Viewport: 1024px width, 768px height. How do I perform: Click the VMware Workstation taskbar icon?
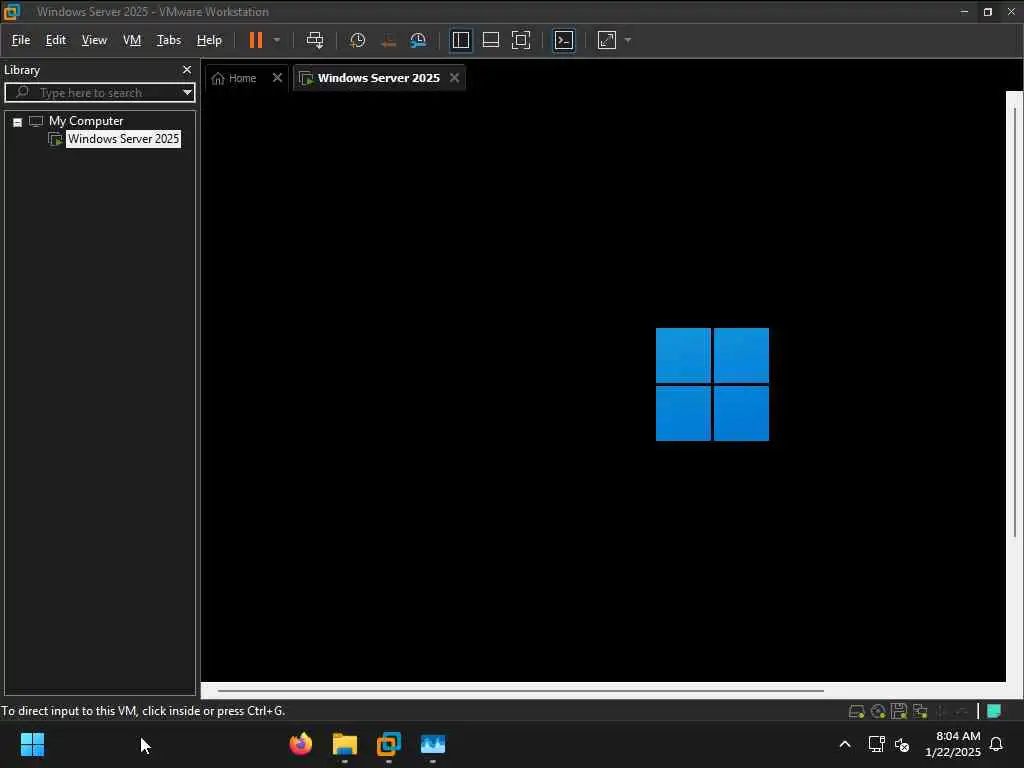pos(389,744)
